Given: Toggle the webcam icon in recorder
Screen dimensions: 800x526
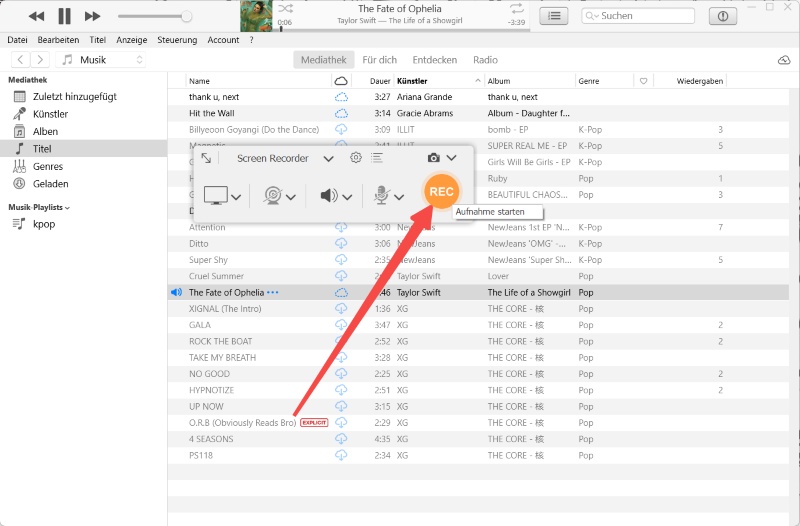Looking at the screenshot, I should [x=273, y=195].
